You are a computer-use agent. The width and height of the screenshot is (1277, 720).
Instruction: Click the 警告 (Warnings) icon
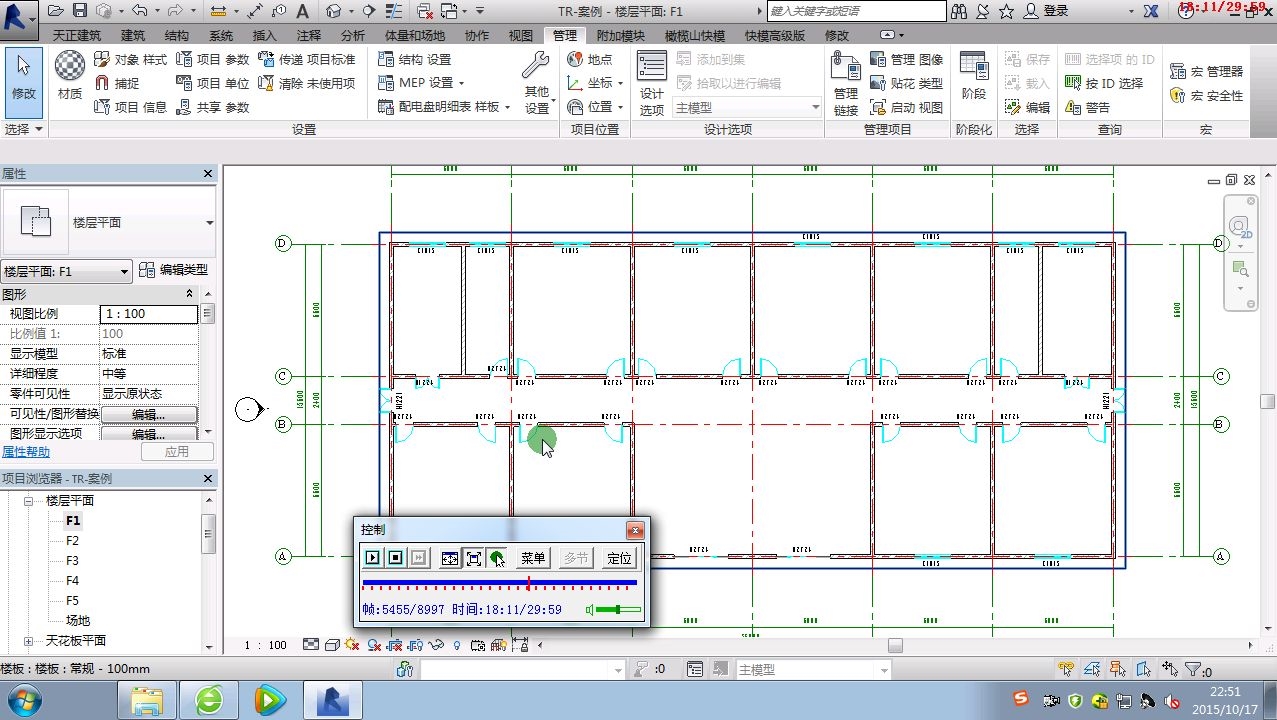coord(1073,107)
